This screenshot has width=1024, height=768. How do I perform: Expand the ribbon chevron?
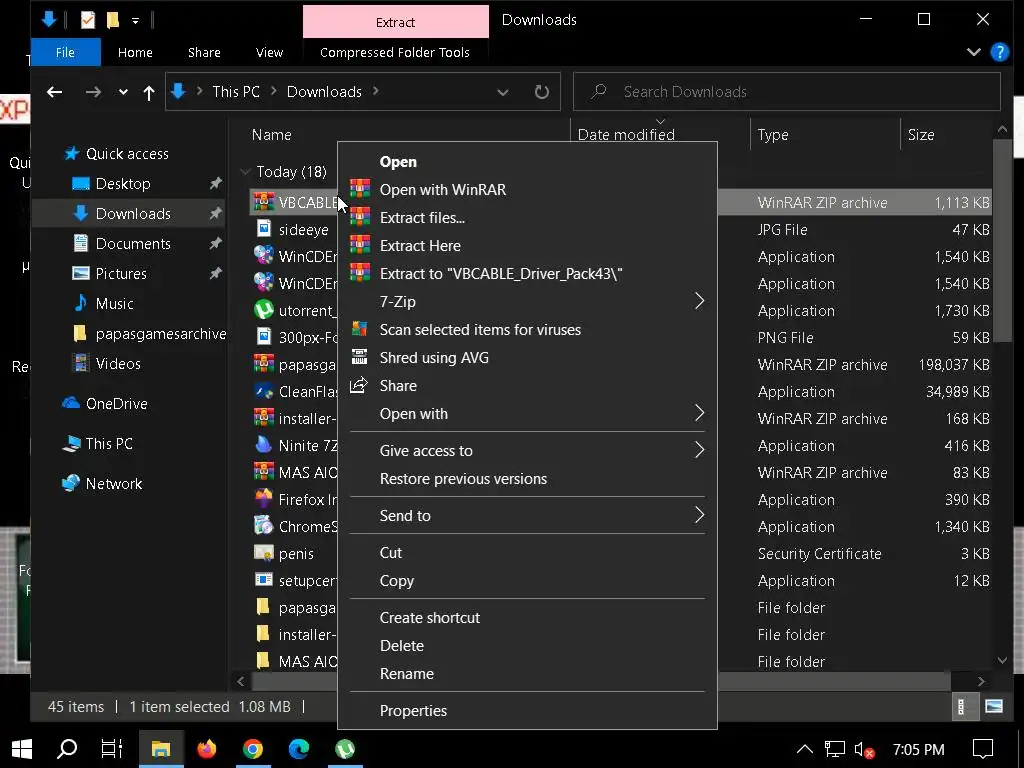974,52
